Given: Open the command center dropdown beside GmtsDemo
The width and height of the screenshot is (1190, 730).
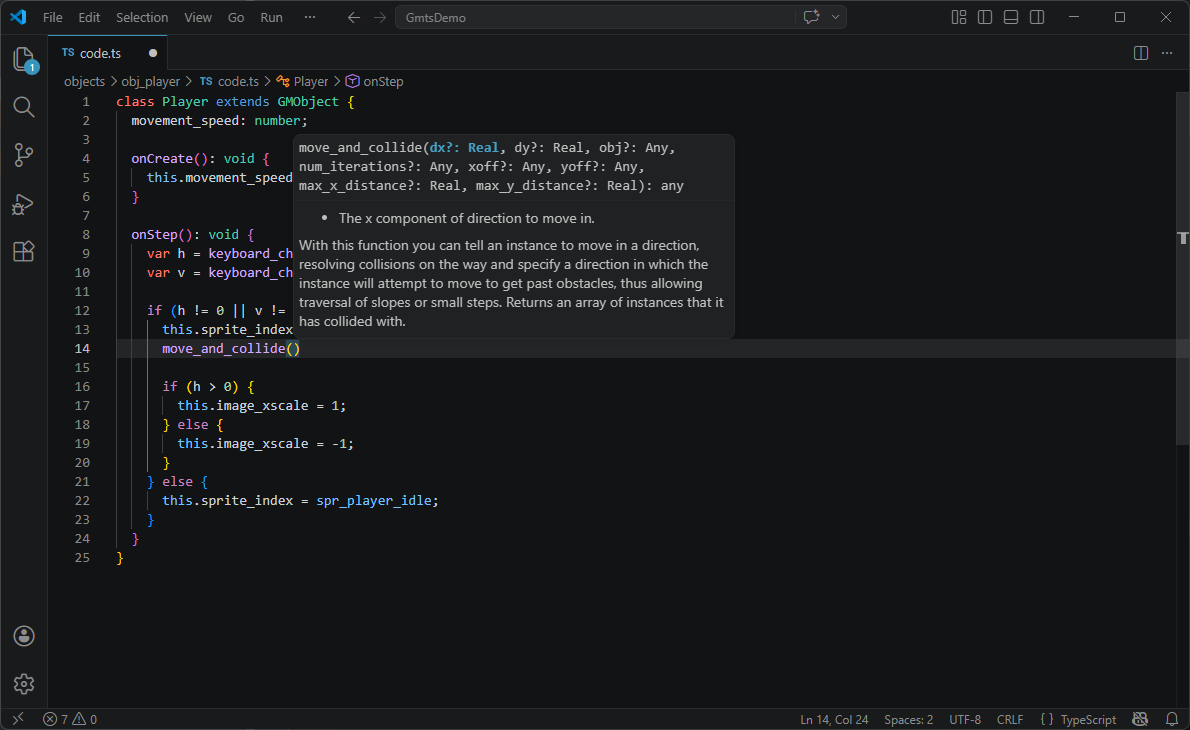Looking at the screenshot, I should coord(836,17).
